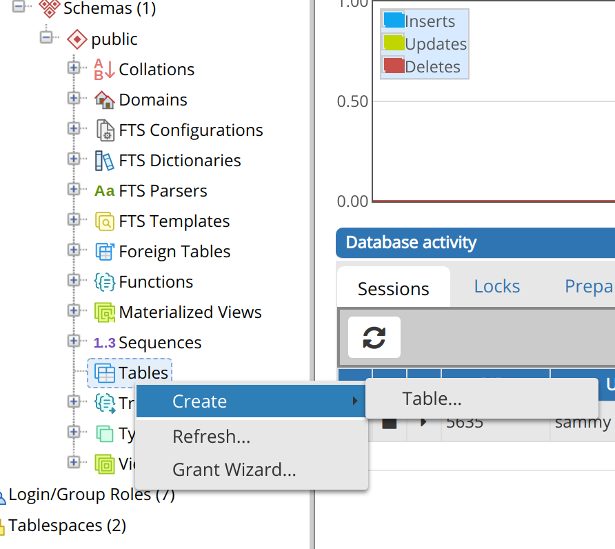Select the Tables tree label
The image size is (615, 549).
pos(144,373)
